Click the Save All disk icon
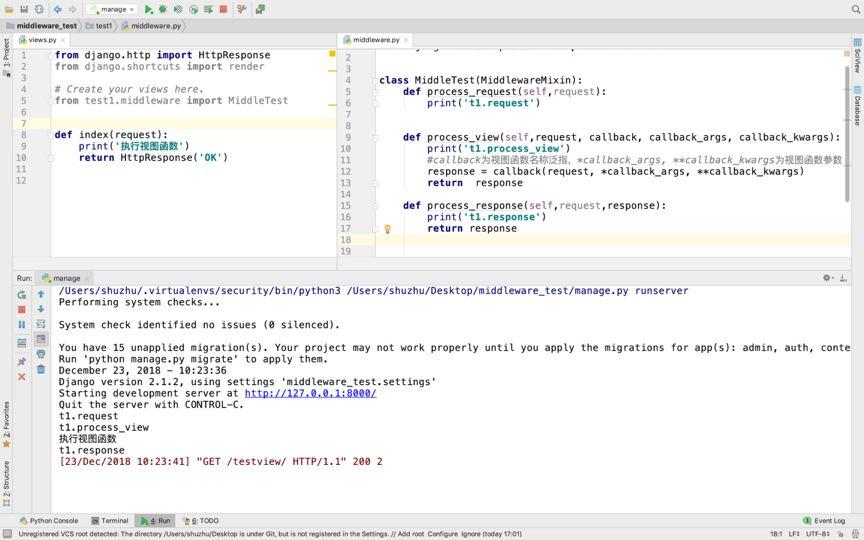 24,9
